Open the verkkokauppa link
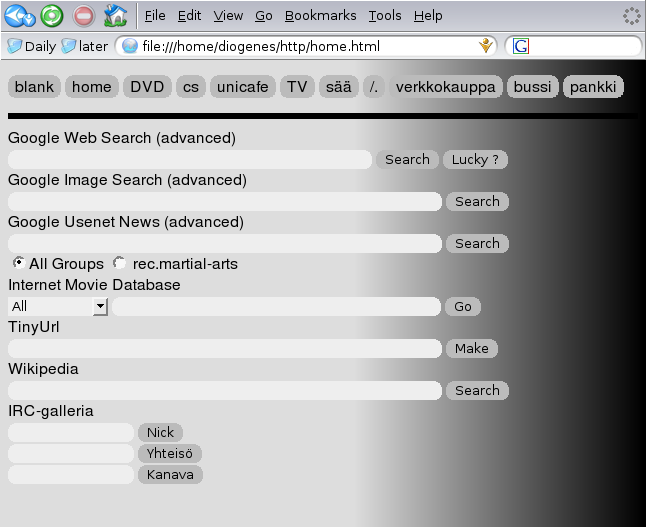Screen dimensions: 646x527 click(445, 87)
